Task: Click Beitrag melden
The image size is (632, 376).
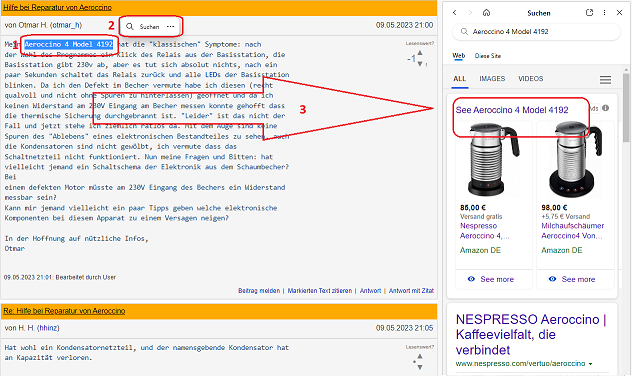Action: point(259,291)
